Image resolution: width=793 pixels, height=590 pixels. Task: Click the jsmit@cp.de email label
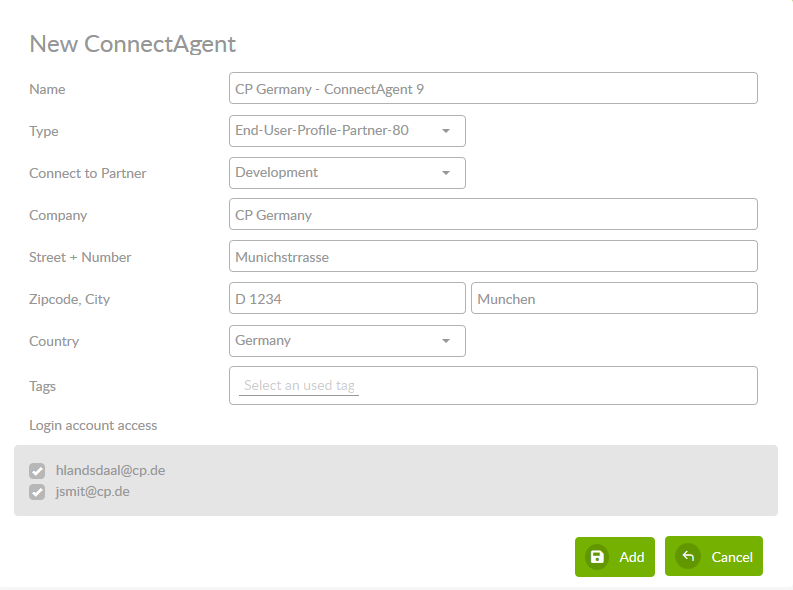click(93, 492)
